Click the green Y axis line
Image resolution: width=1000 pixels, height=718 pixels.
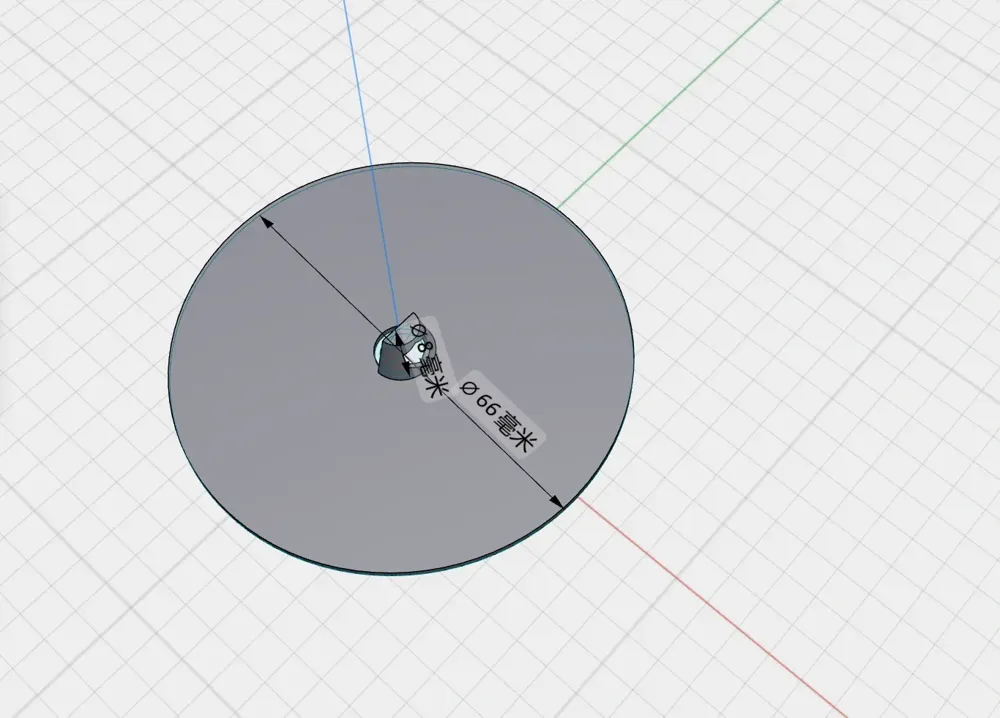coord(669,104)
